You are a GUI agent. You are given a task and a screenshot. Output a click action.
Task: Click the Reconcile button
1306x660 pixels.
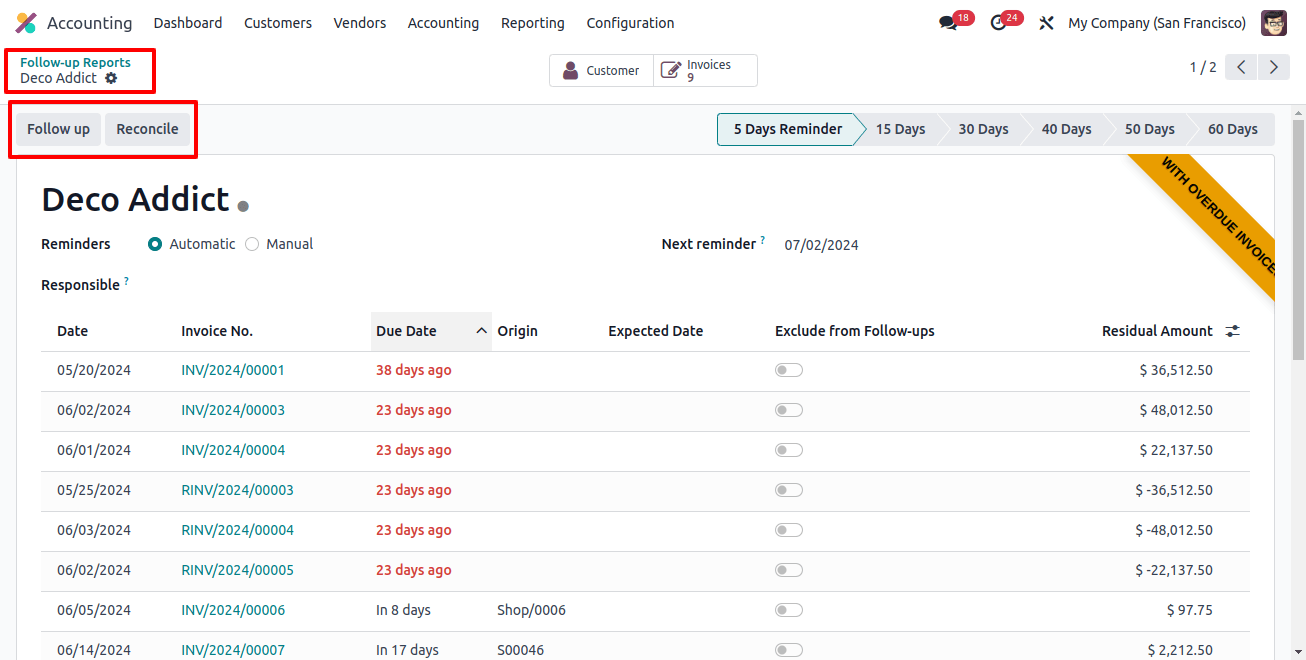pyautogui.click(x=147, y=129)
